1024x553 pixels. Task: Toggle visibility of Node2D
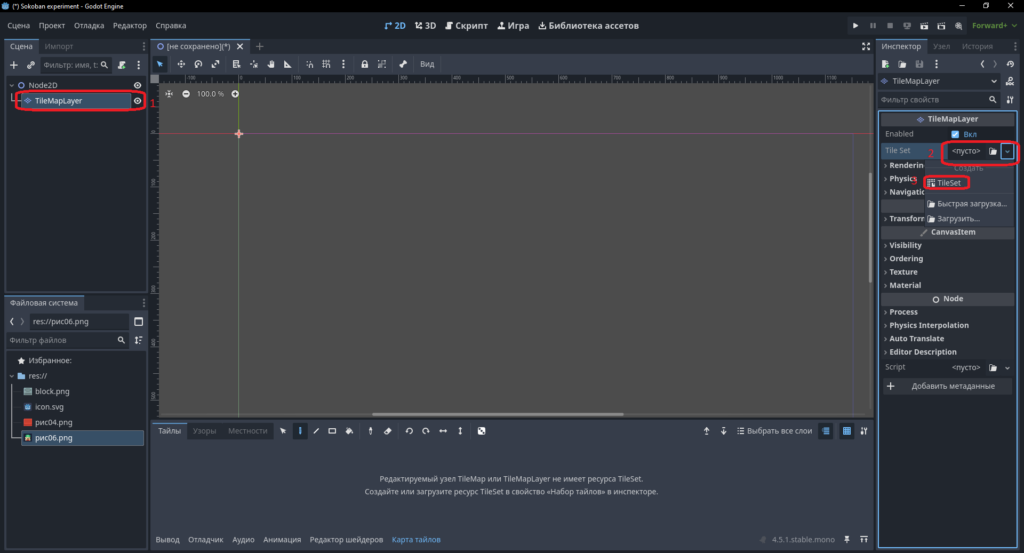coord(137,85)
